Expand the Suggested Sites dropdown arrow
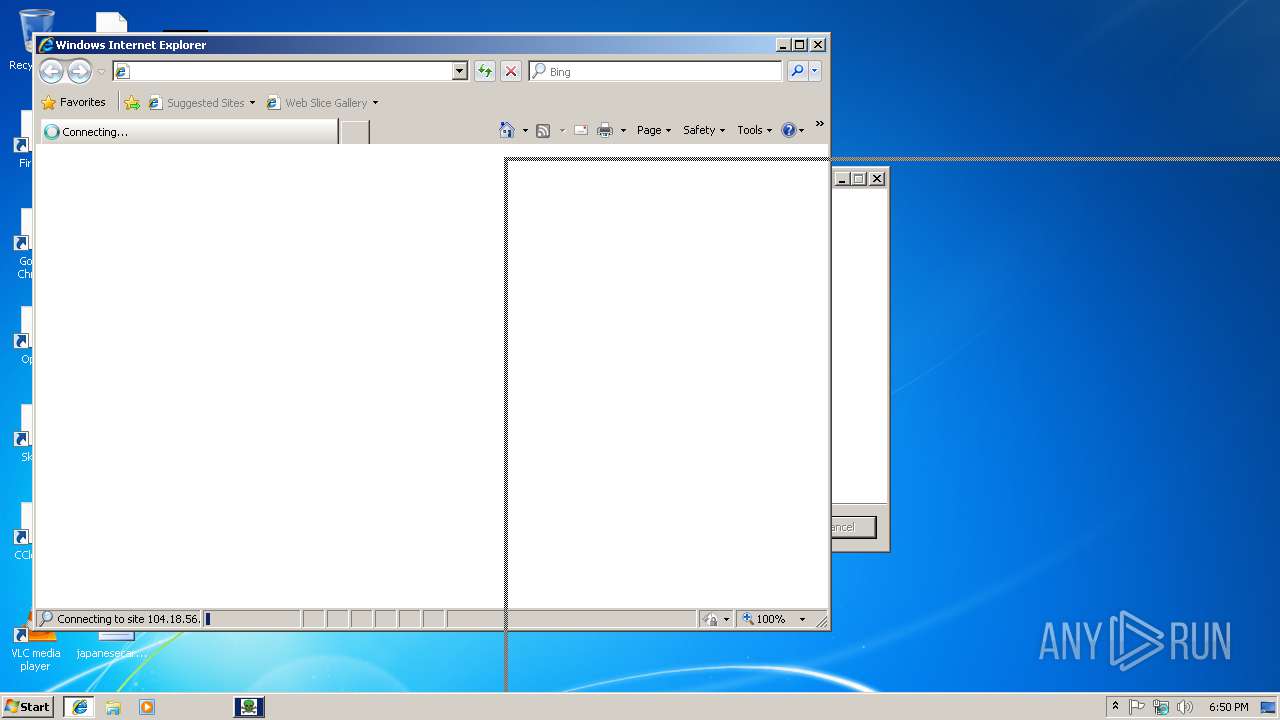The height and width of the screenshot is (720, 1280). tap(252, 103)
